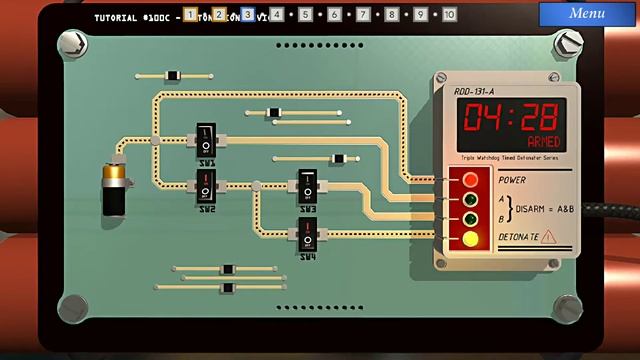Select tutorial level 9
Image resolution: width=640 pixels, height=360 pixels.
click(420, 15)
